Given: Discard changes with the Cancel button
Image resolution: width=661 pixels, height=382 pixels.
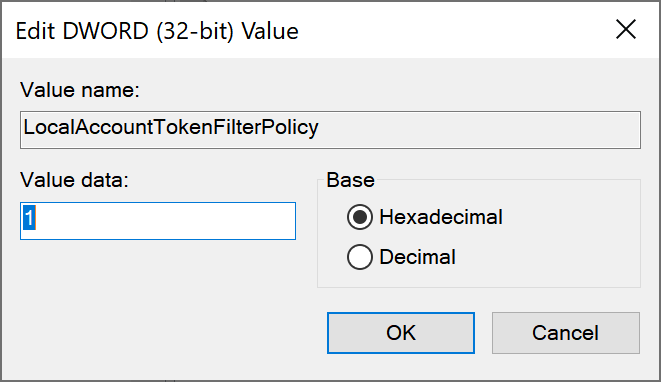Looking at the screenshot, I should pyautogui.click(x=566, y=333).
